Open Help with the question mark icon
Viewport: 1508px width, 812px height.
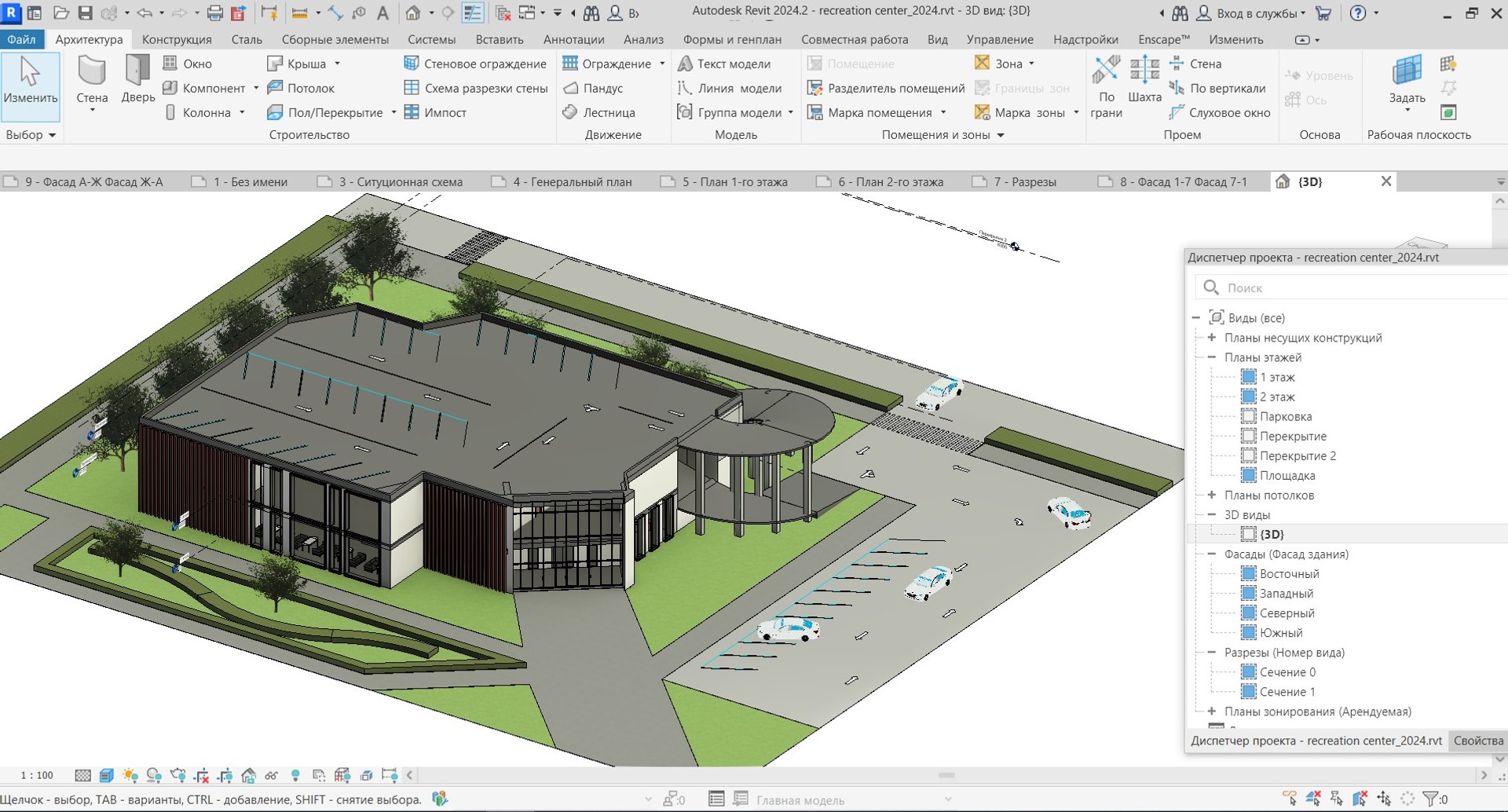click(1358, 13)
